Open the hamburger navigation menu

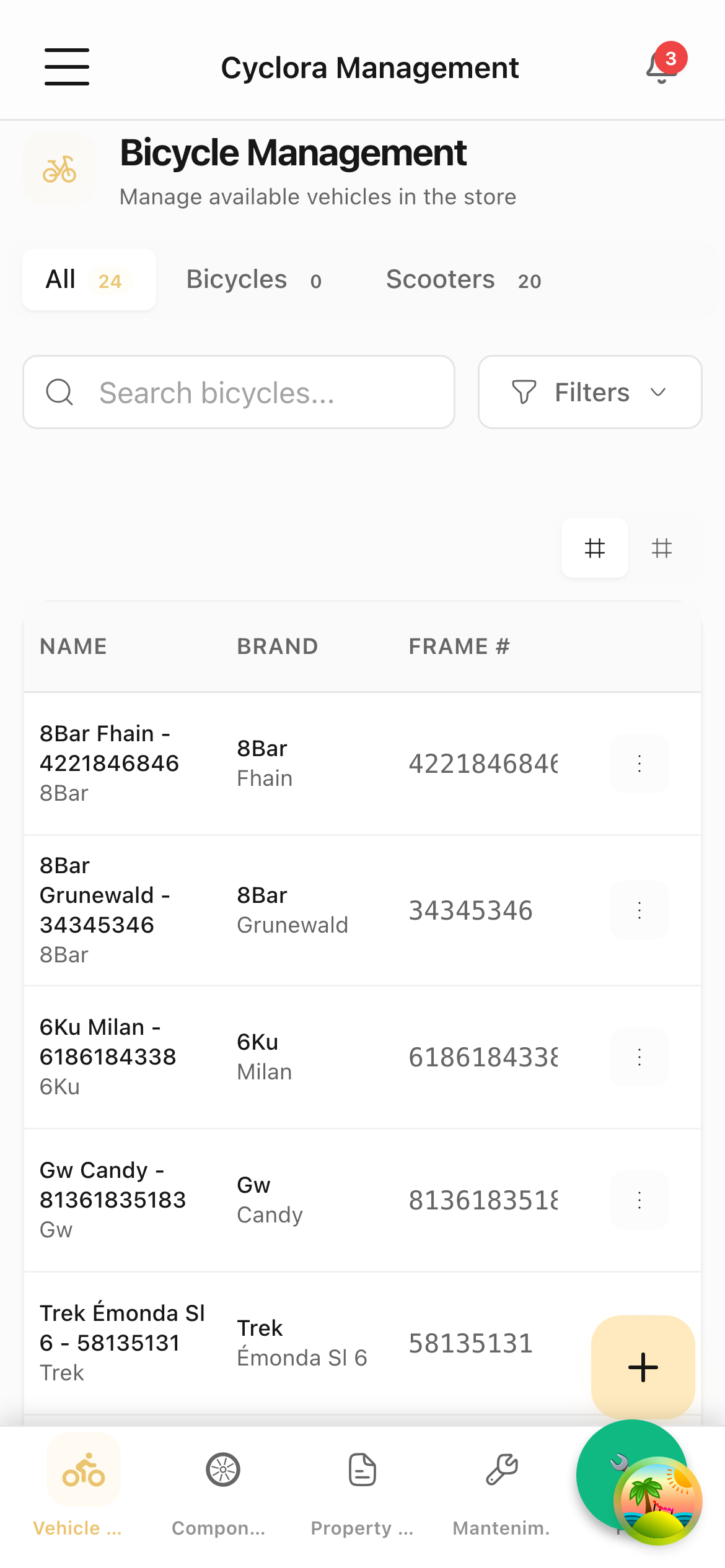tap(66, 67)
